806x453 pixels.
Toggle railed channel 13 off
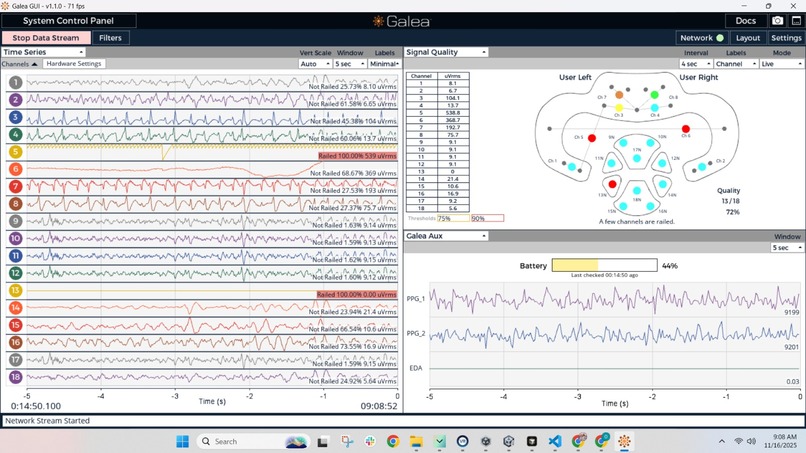[15, 290]
